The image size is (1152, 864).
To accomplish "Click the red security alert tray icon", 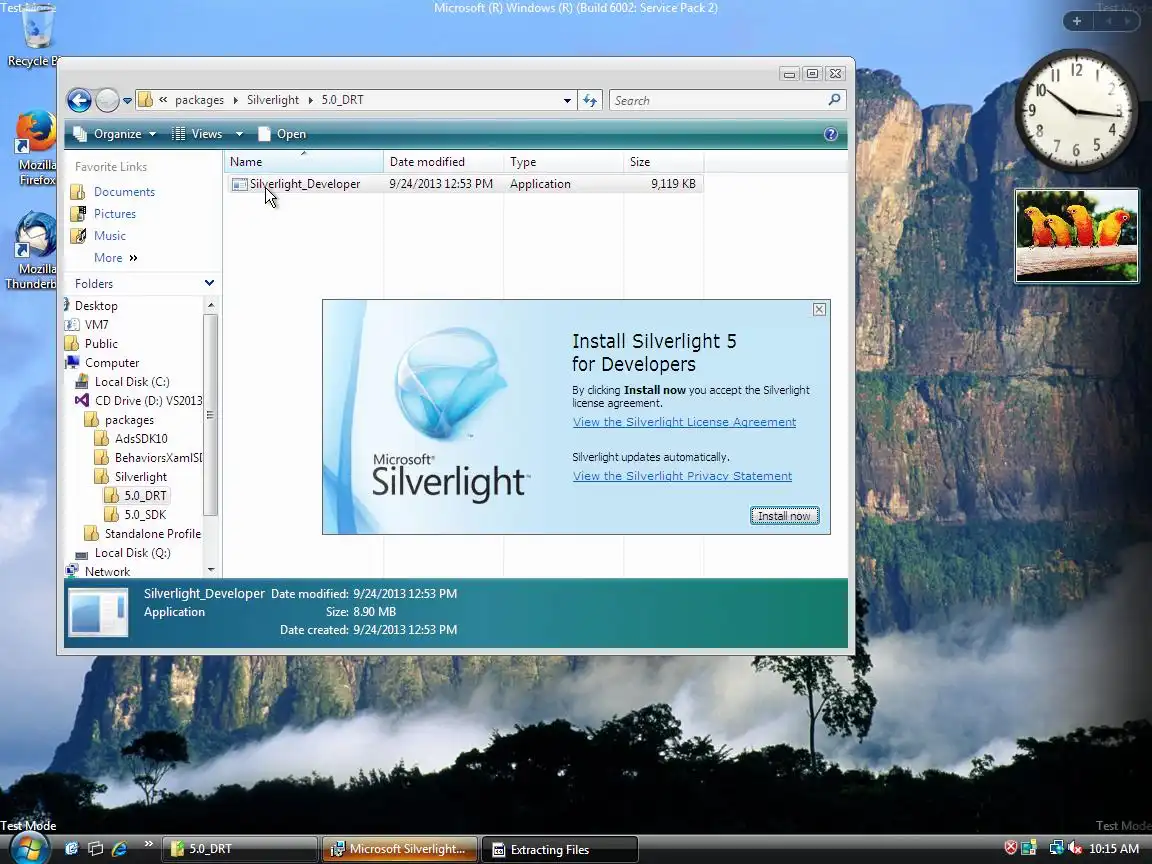I will [1011, 848].
